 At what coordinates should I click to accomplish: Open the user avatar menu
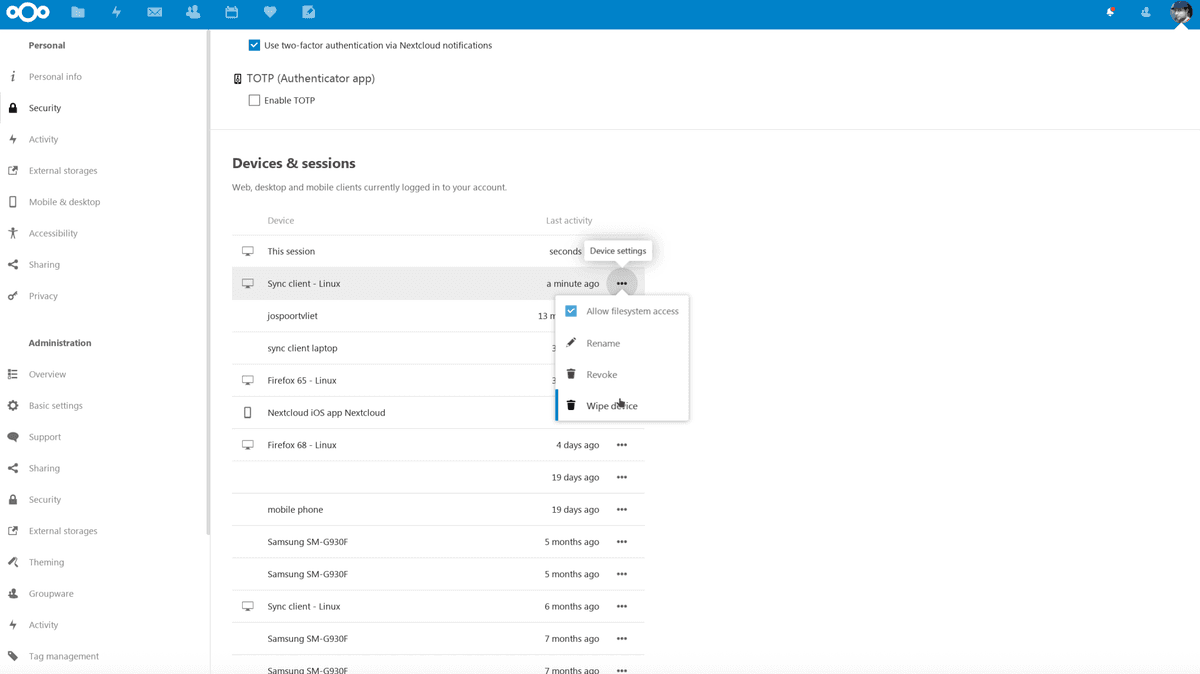[1180, 12]
